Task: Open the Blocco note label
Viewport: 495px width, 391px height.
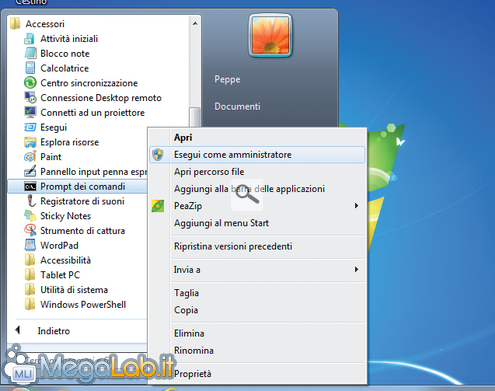Action: (65, 54)
